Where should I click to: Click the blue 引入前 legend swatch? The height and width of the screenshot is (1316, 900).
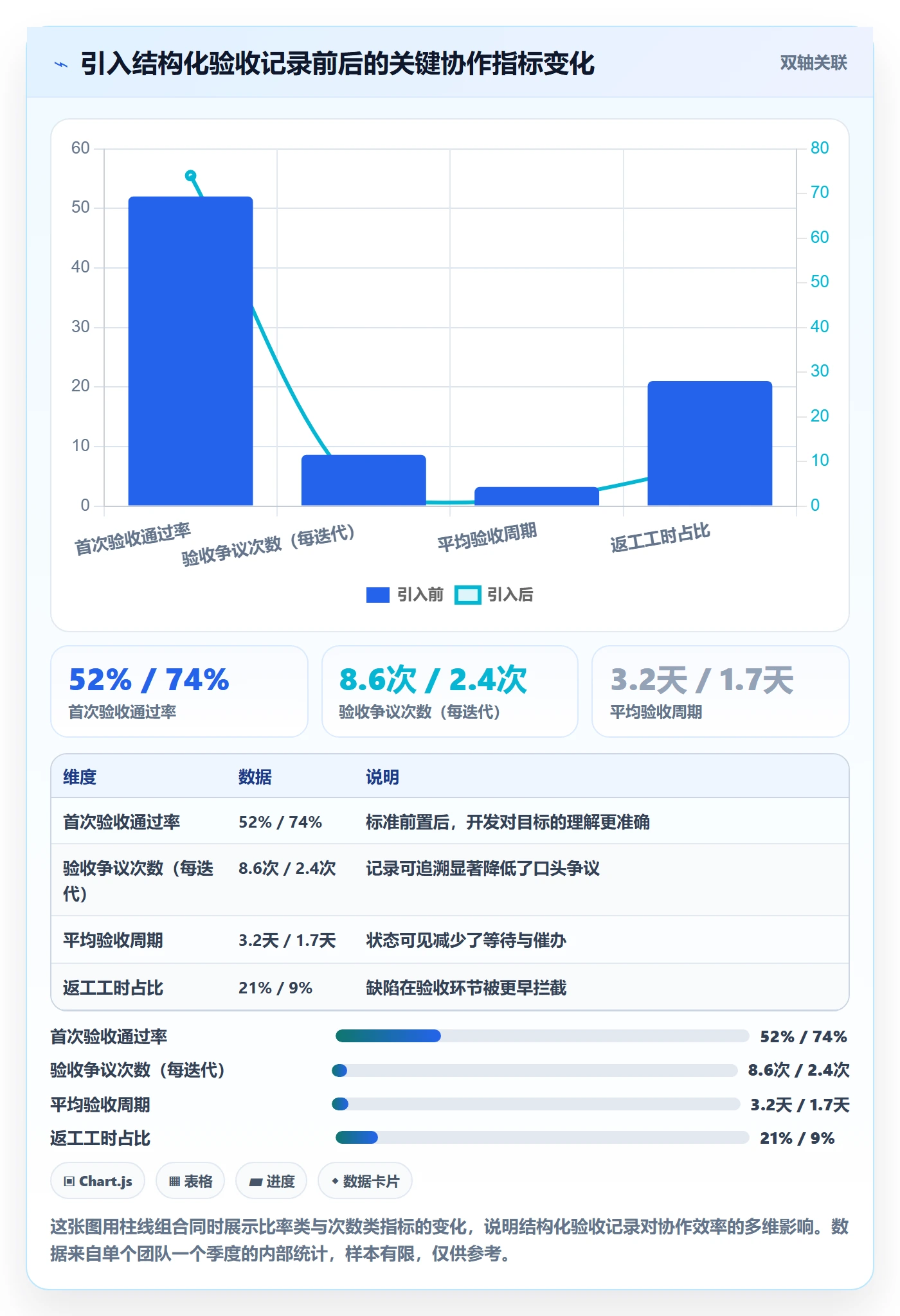(378, 595)
